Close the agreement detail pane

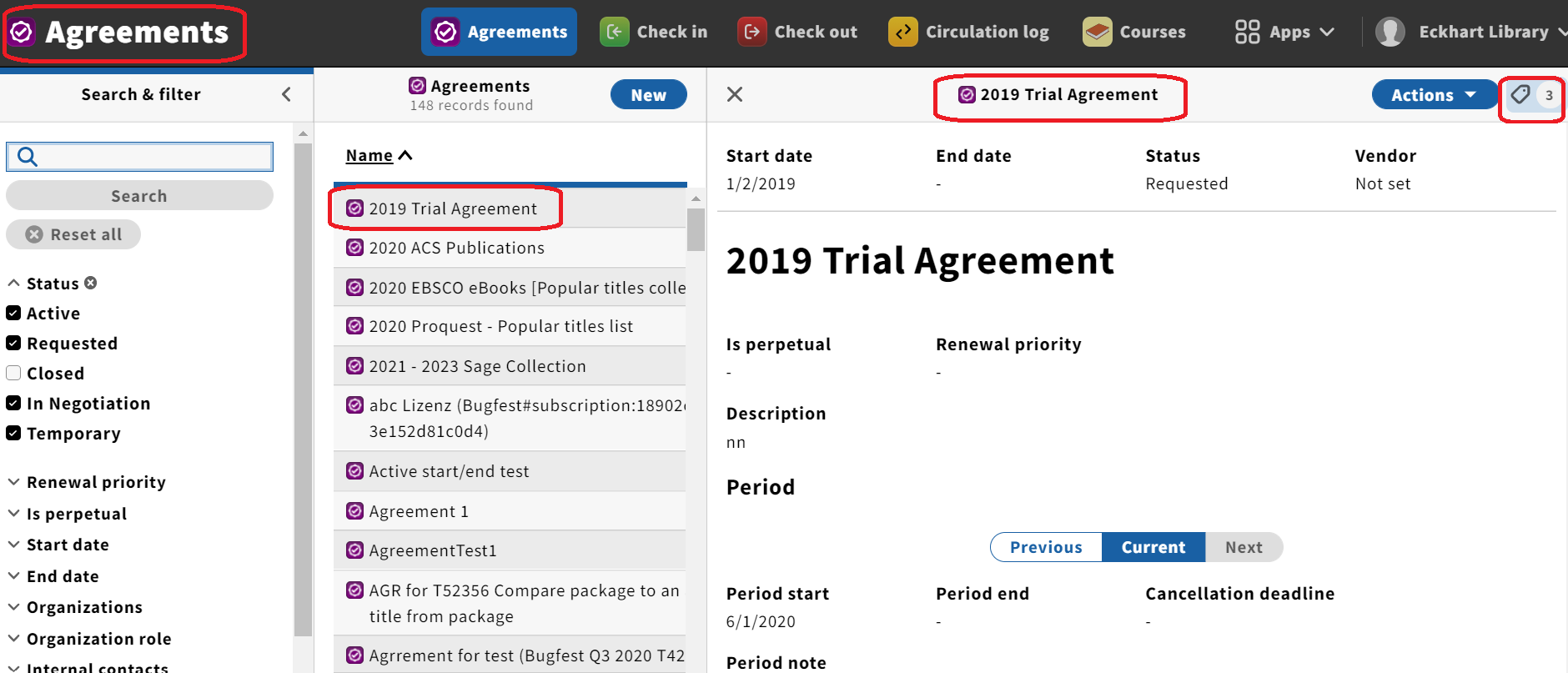(x=735, y=94)
